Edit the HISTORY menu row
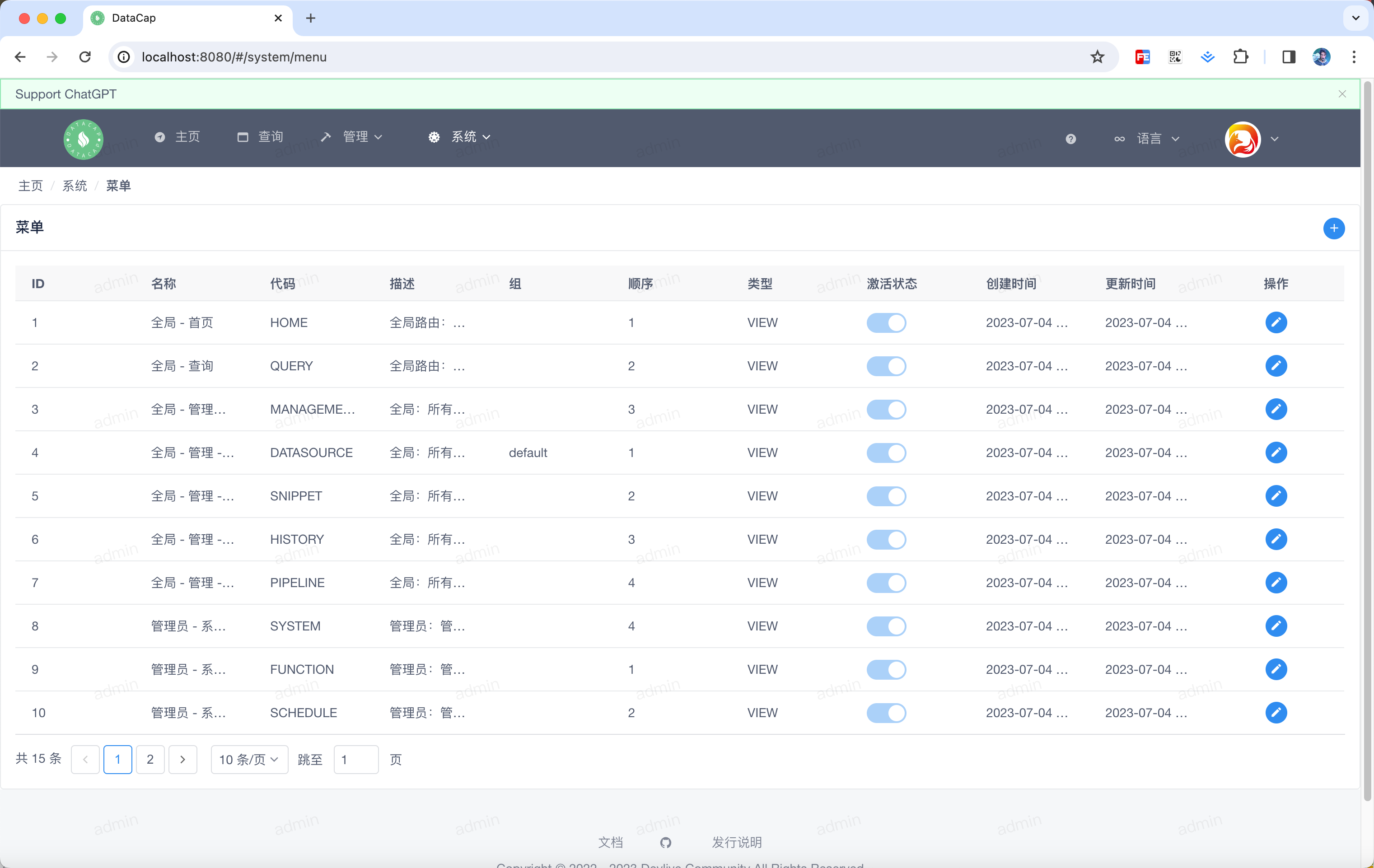The width and height of the screenshot is (1374, 868). pyautogui.click(x=1276, y=539)
